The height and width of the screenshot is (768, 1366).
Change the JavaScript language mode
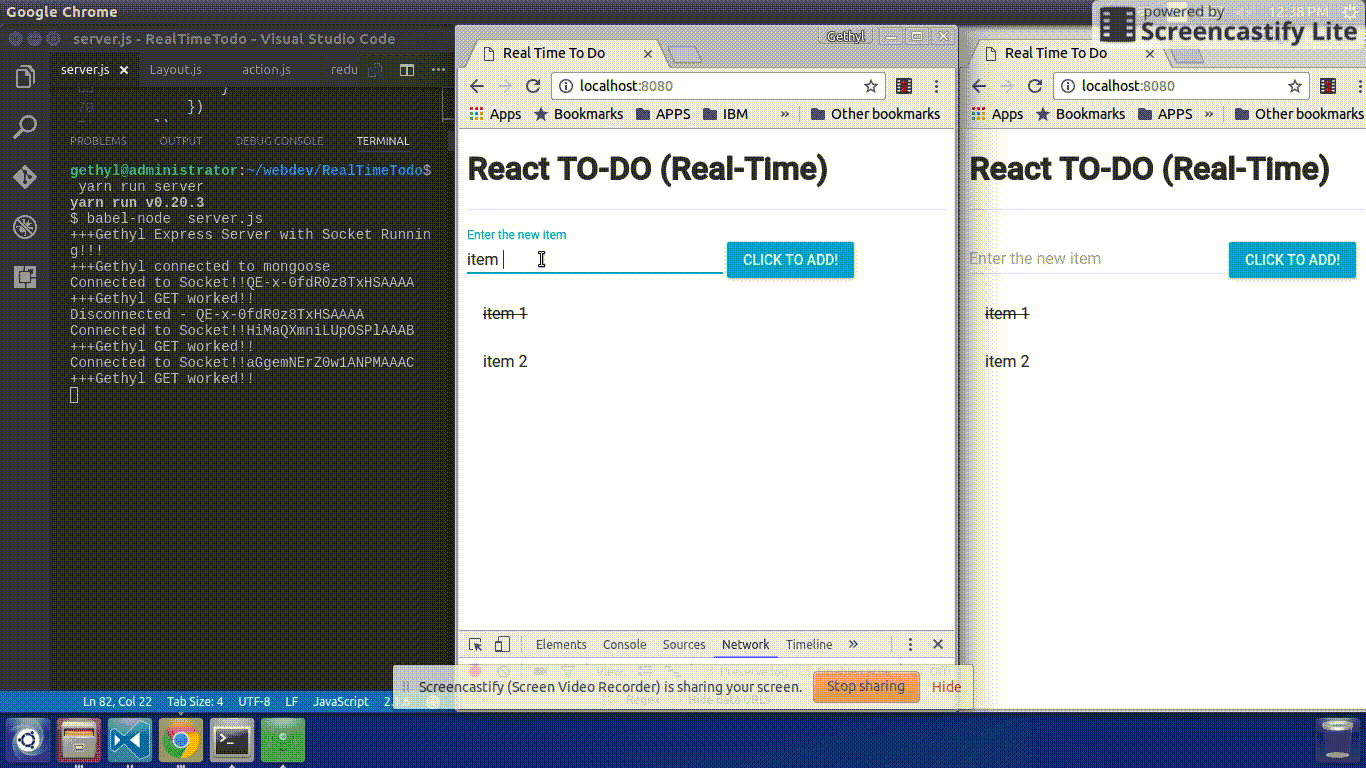click(341, 702)
